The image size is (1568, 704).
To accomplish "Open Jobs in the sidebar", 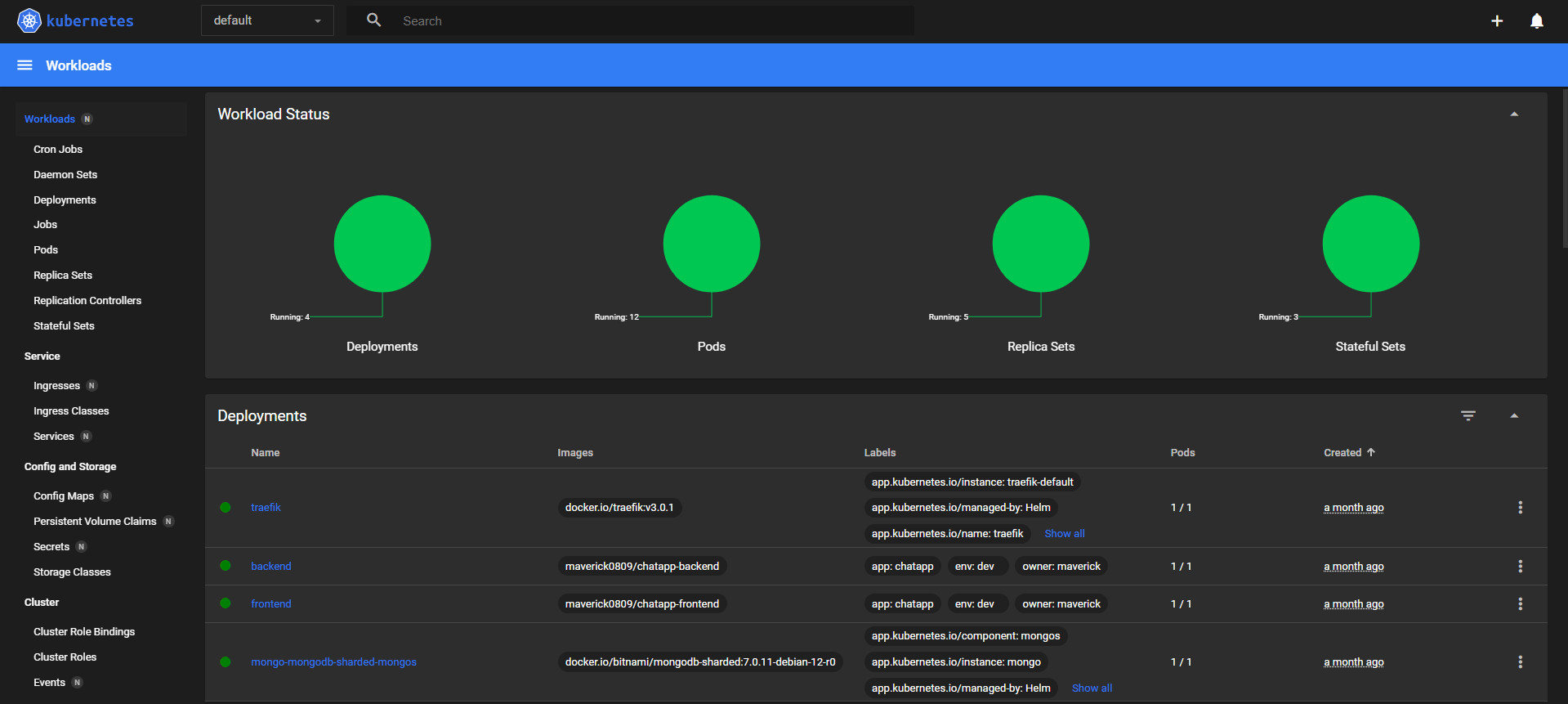I will coord(45,225).
